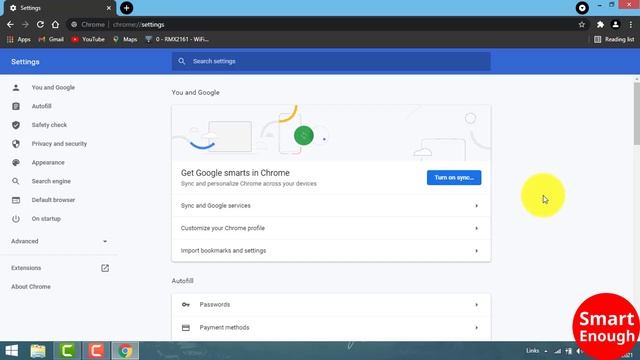Viewport: 640px width, 360px height.
Task: Open the RMX2161 WiFi bookmark
Action: click(177, 39)
